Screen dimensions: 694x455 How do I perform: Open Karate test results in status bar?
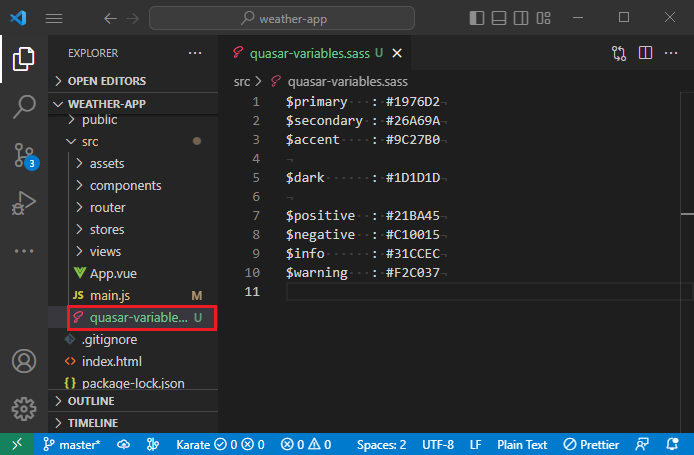(220, 444)
